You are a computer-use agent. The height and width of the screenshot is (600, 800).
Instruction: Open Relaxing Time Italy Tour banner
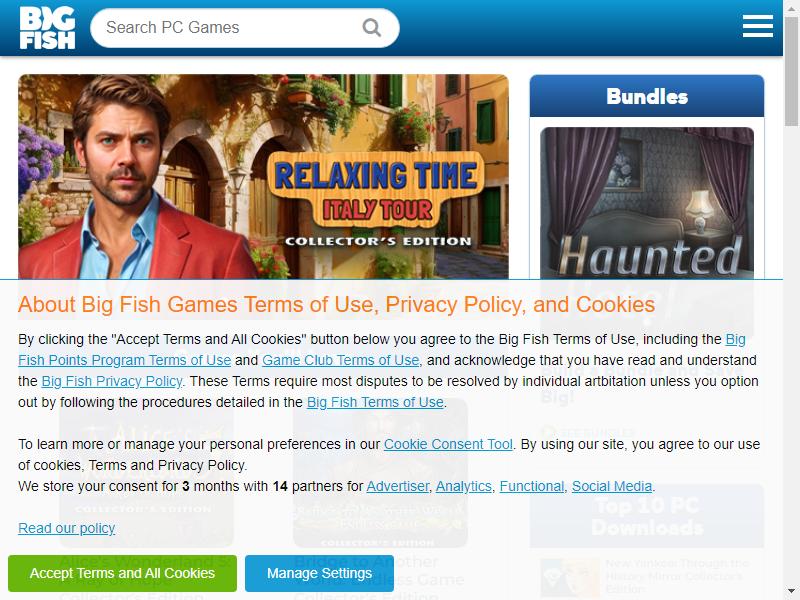[x=263, y=177]
